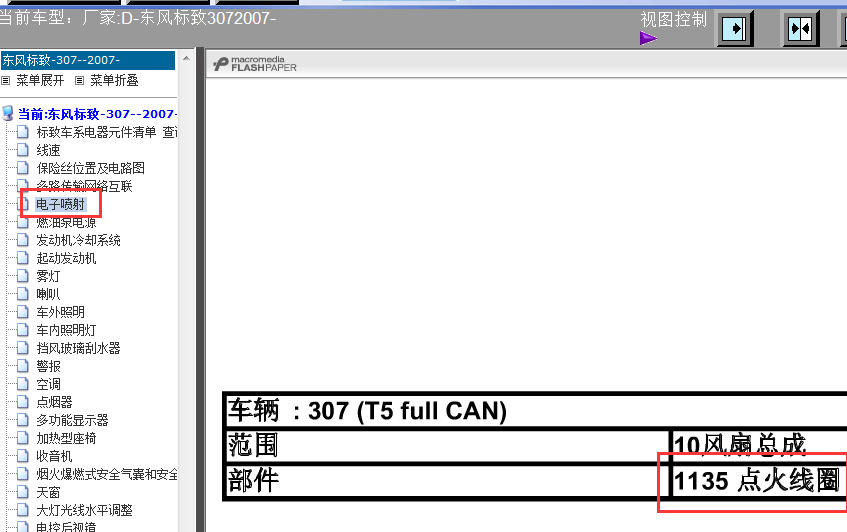Screen dimensions: 847x532
Task: Select the 东风标致-307--2007- header bar
Action: tap(88, 60)
